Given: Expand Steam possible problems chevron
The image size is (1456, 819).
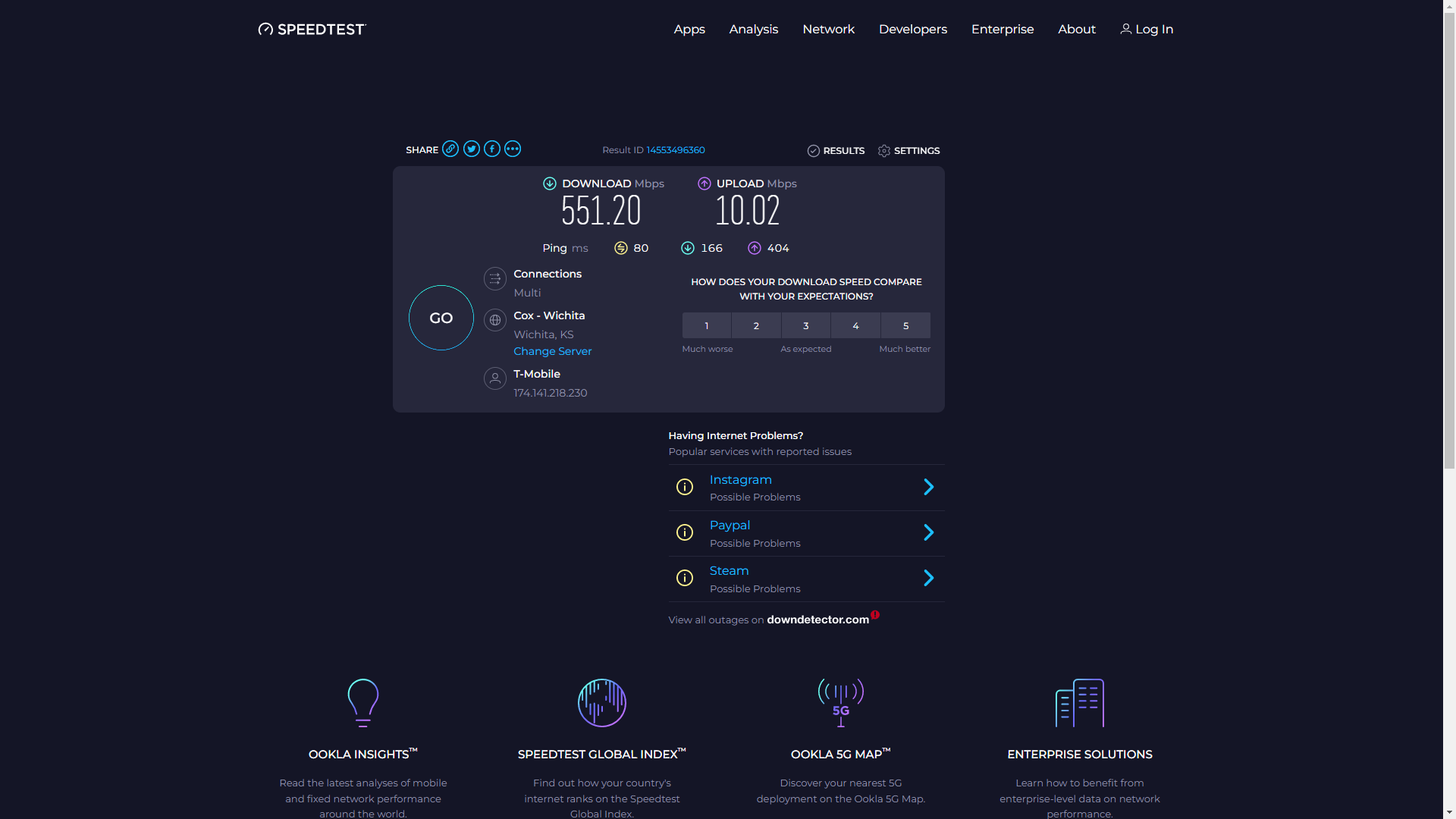Looking at the screenshot, I should 928,578.
